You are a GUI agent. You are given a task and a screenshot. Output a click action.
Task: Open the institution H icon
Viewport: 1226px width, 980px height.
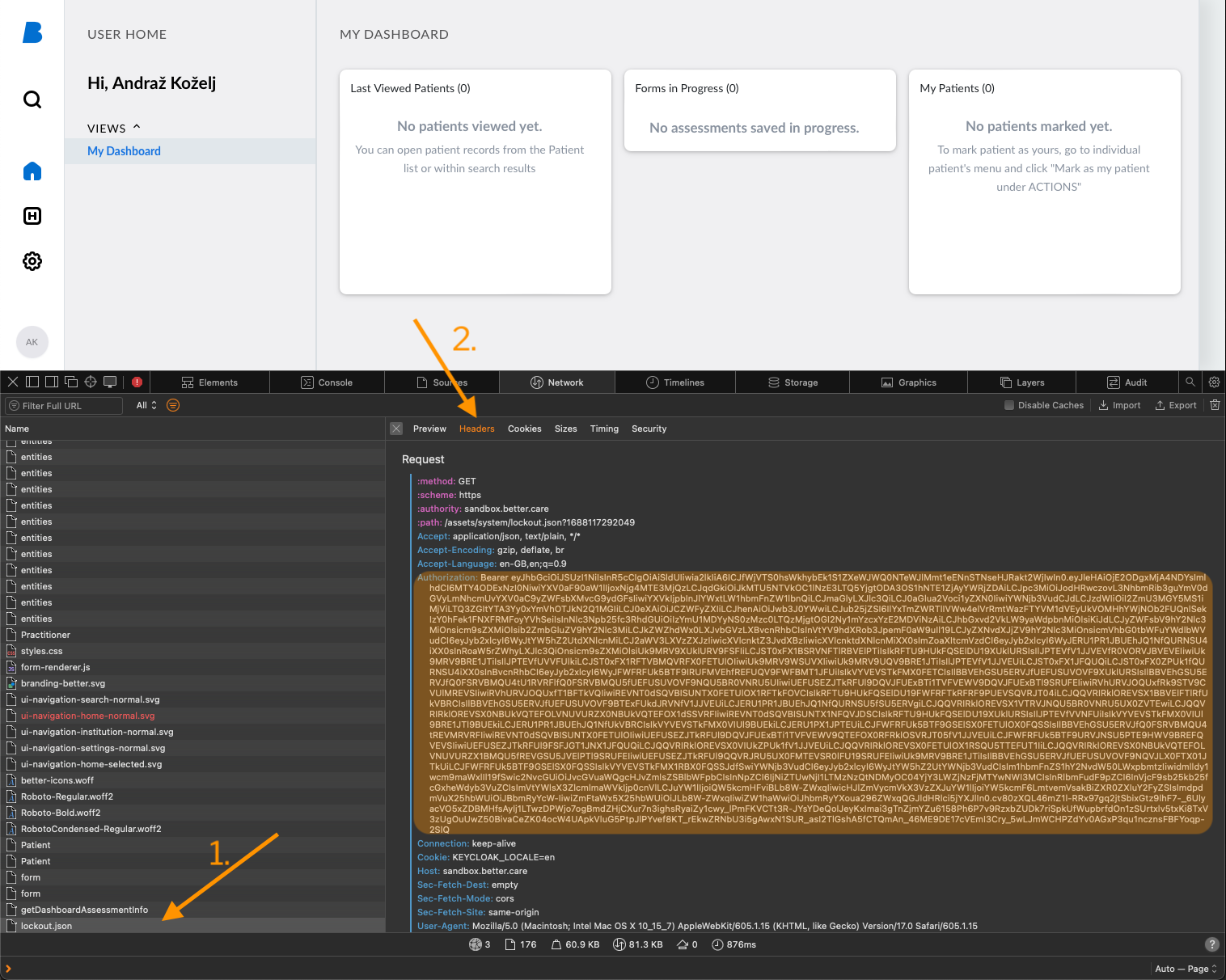tap(32, 216)
